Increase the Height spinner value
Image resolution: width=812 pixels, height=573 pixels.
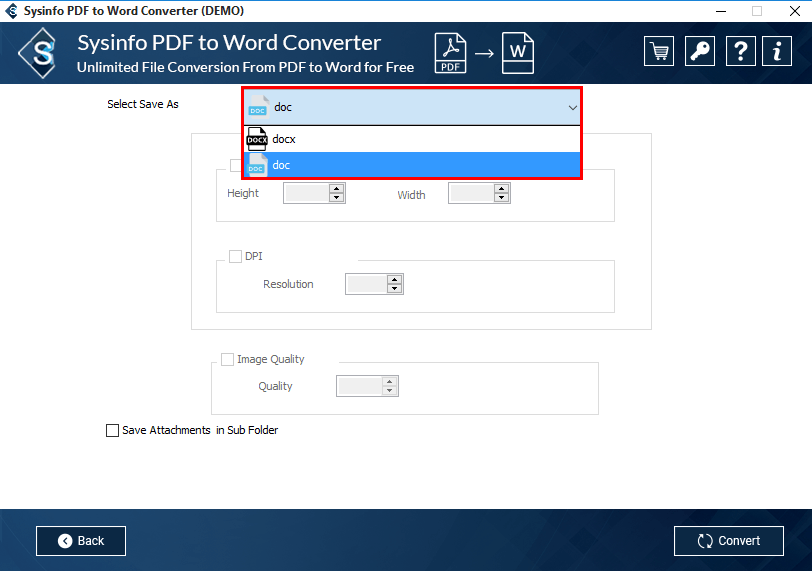pos(336,188)
